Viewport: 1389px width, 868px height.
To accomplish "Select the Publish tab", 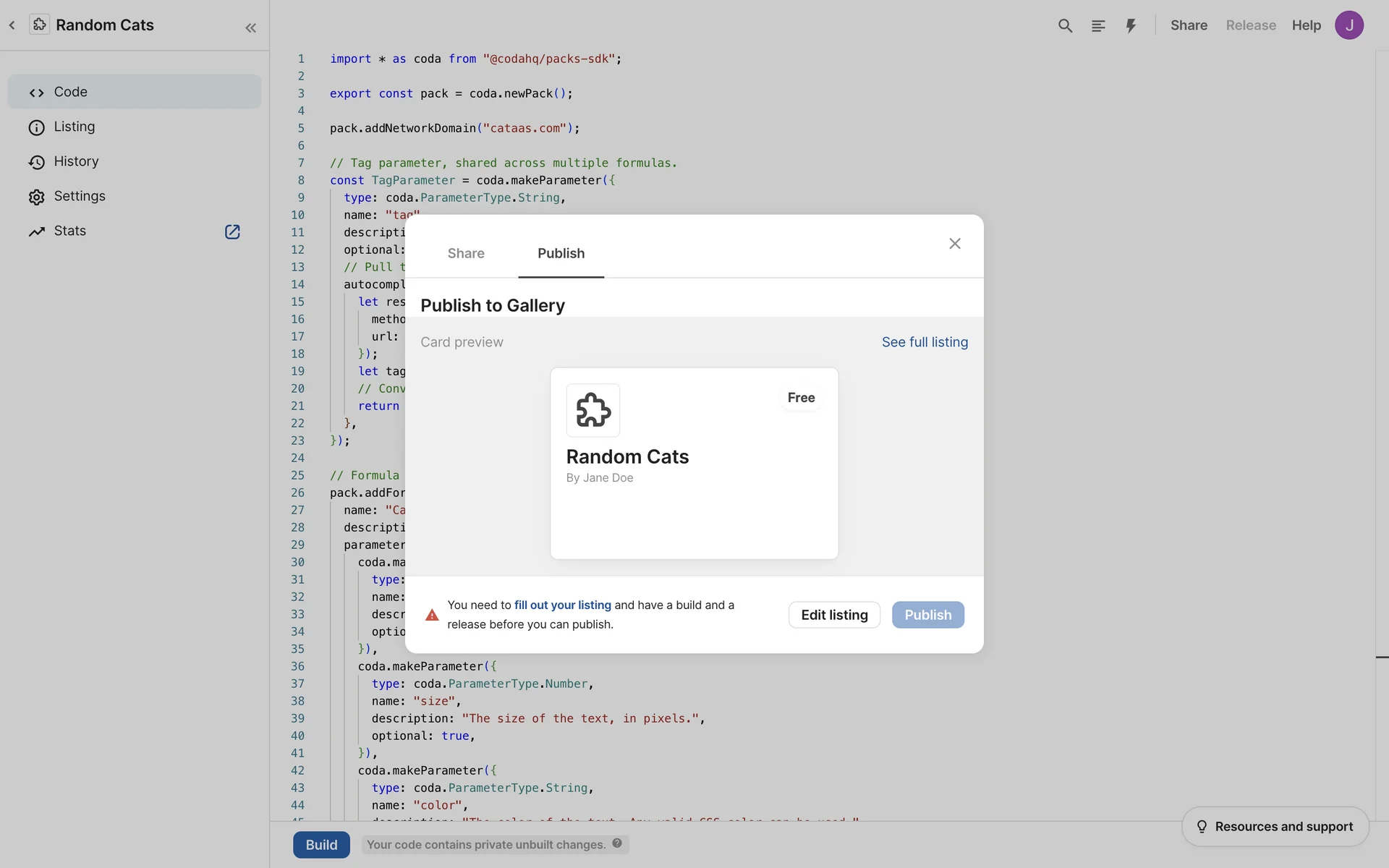I will 561,253.
